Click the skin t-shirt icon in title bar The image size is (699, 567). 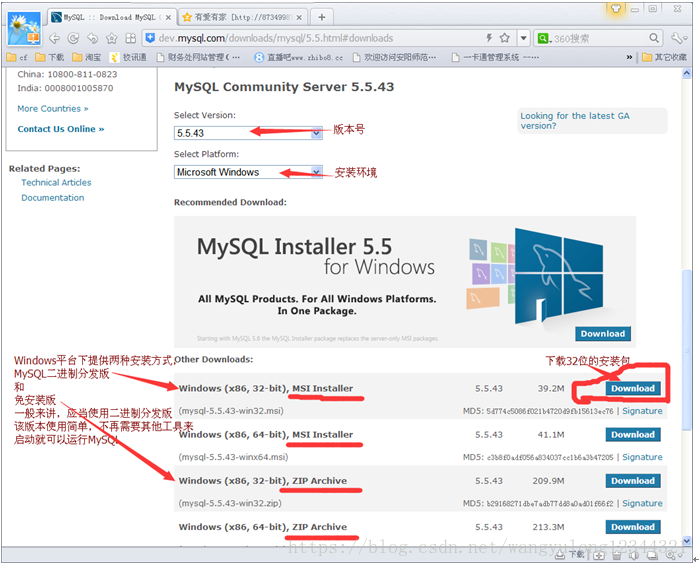pyautogui.click(x=616, y=8)
